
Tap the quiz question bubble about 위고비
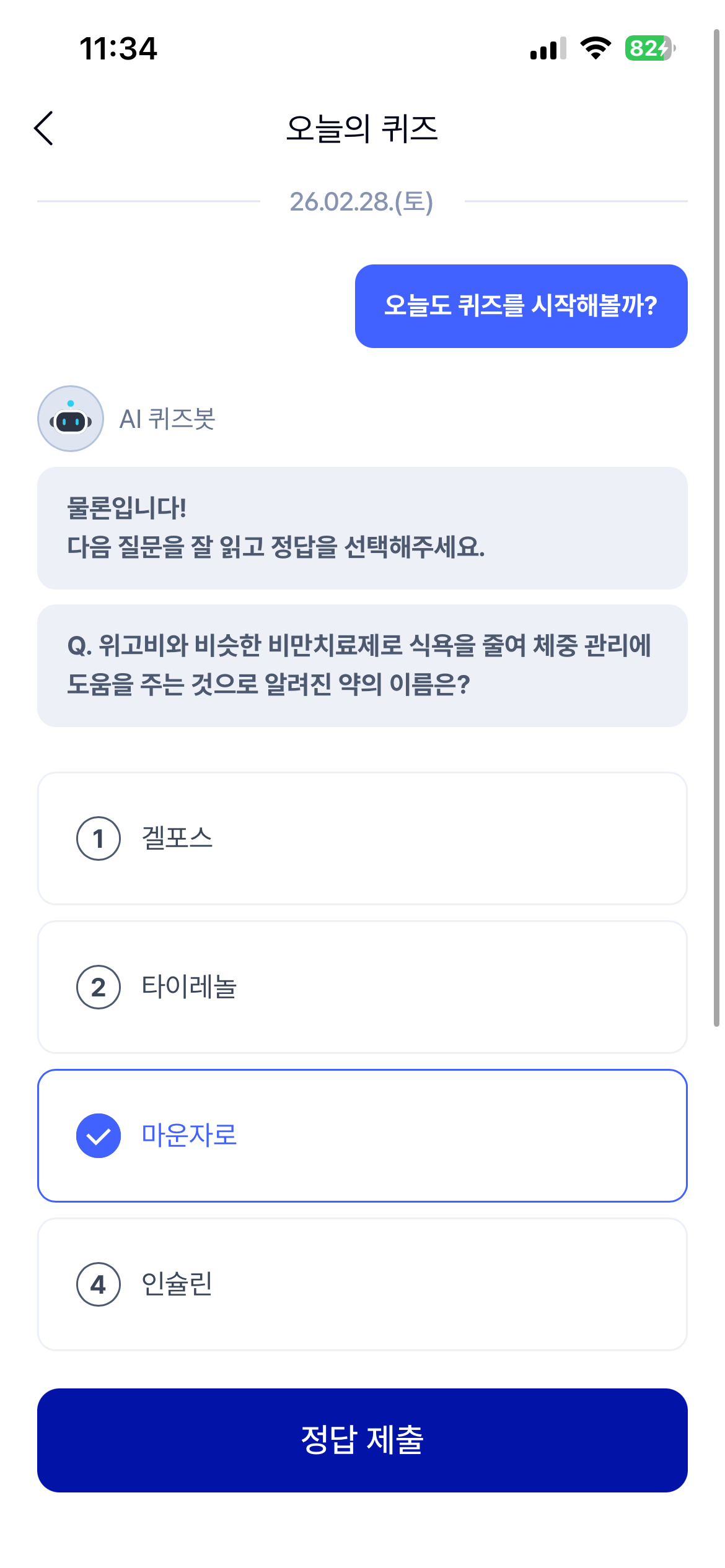pos(362,665)
